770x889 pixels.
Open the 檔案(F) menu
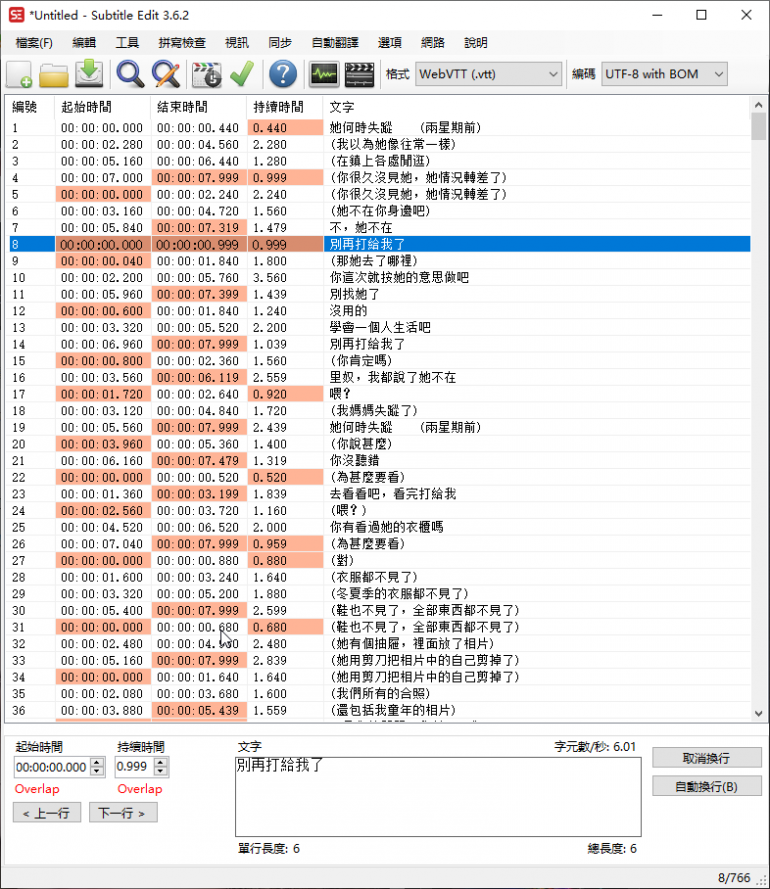coord(34,43)
